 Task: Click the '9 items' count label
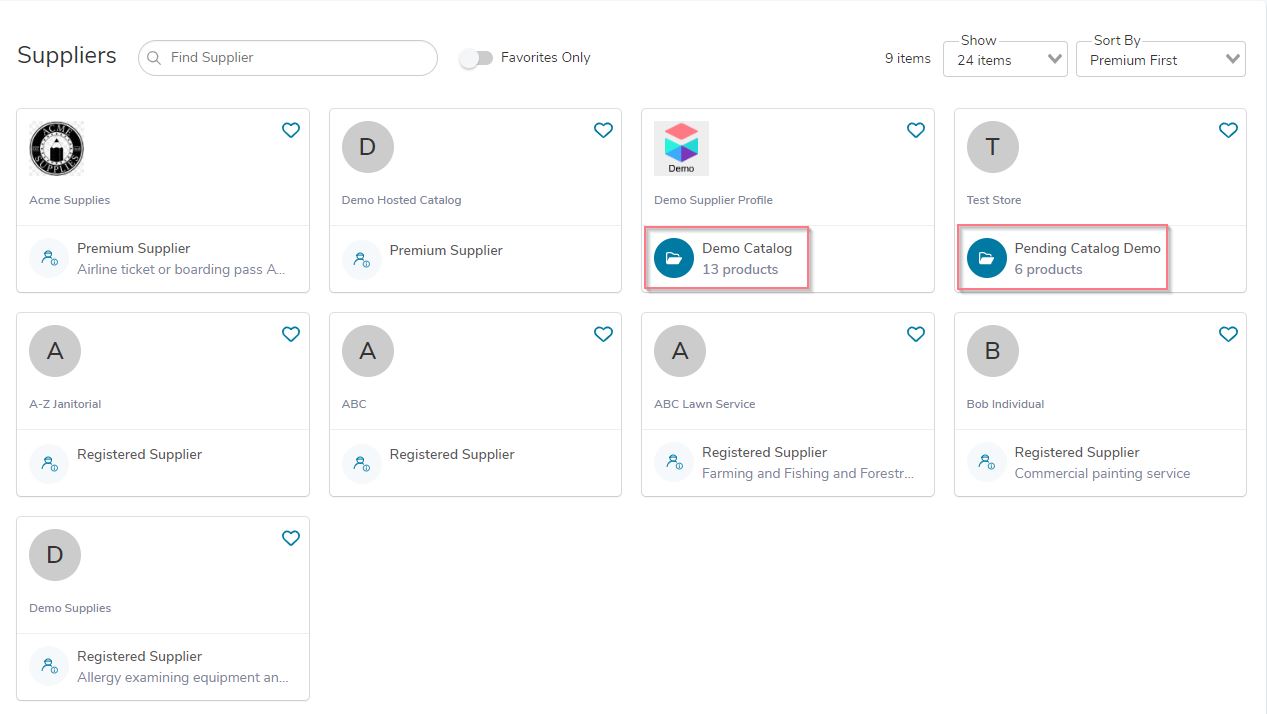click(907, 58)
